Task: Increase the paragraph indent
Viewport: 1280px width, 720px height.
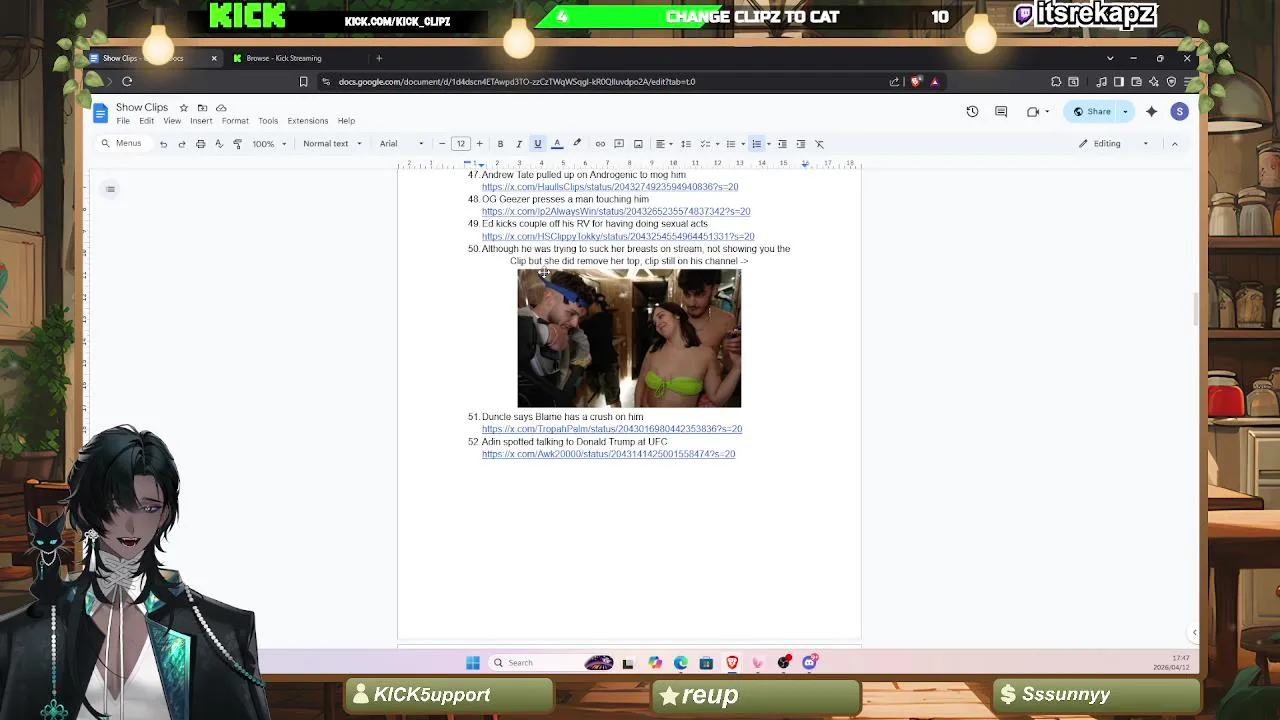Action: coord(801,144)
